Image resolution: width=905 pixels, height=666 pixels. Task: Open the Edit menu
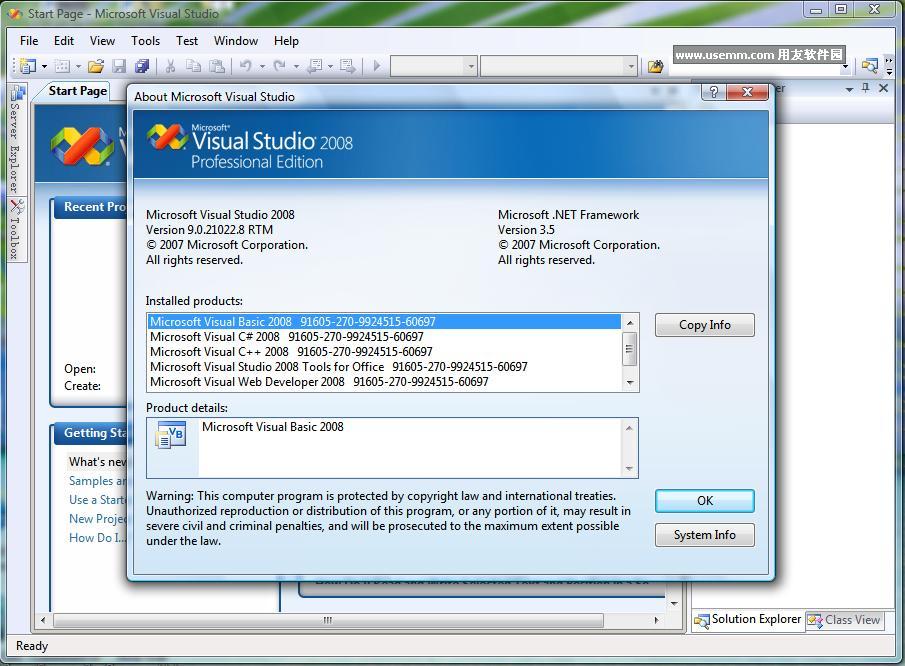pyautogui.click(x=64, y=41)
